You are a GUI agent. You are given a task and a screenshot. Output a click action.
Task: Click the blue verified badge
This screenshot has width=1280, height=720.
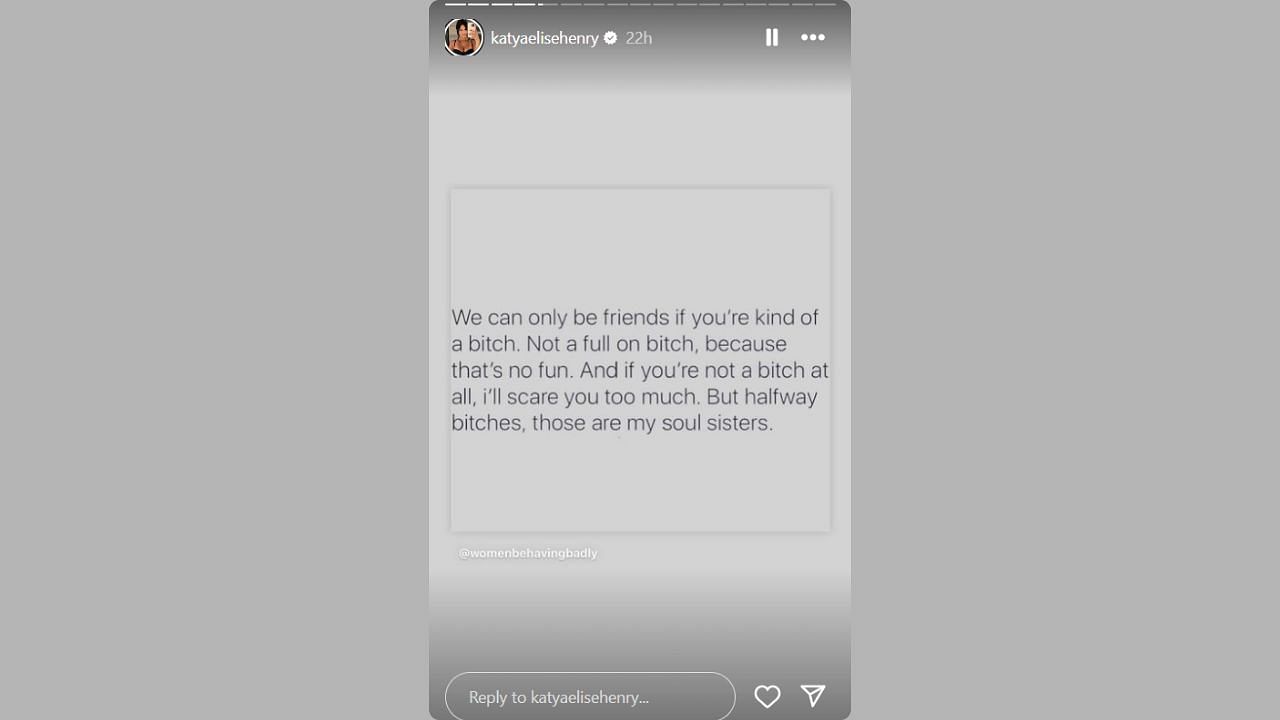[x=610, y=38]
